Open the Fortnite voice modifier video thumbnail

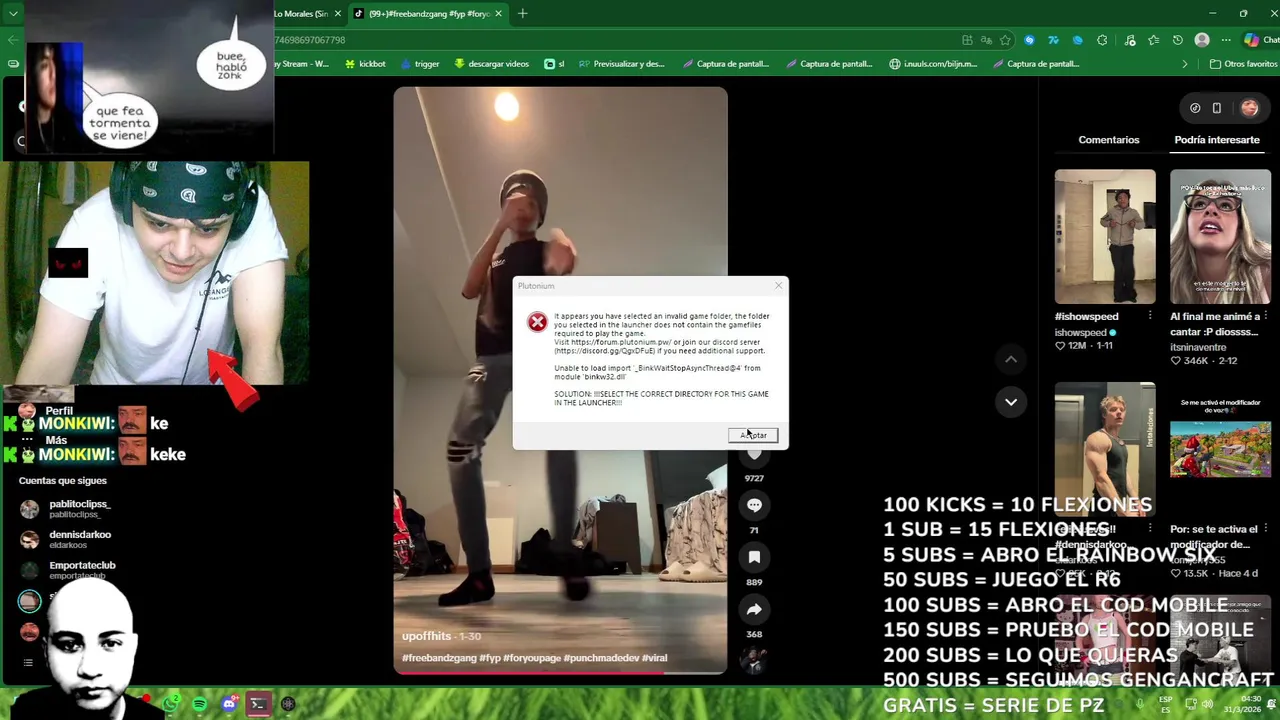click(x=1220, y=447)
